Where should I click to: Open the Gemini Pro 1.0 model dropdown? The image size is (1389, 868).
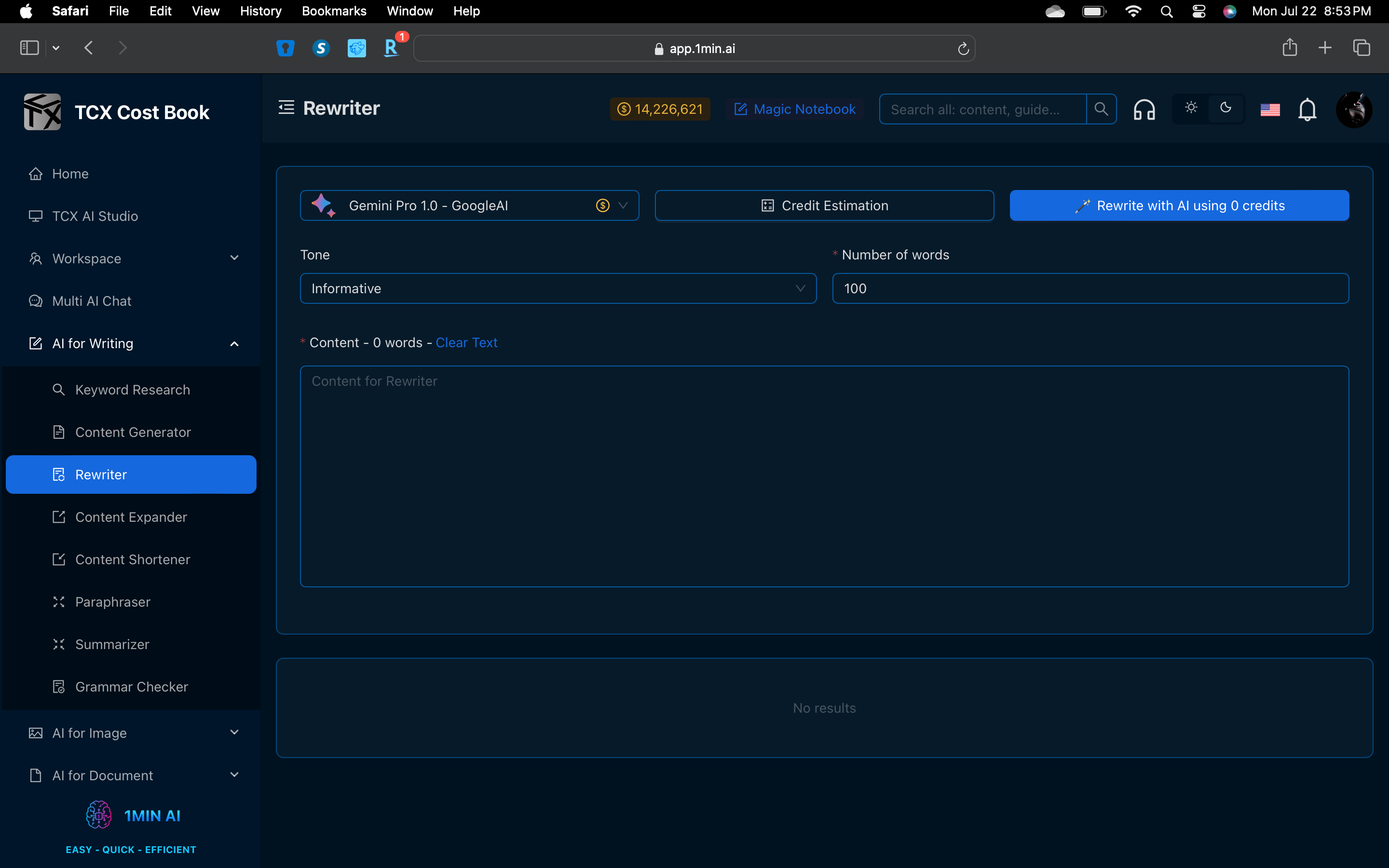pyautogui.click(x=469, y=205)
